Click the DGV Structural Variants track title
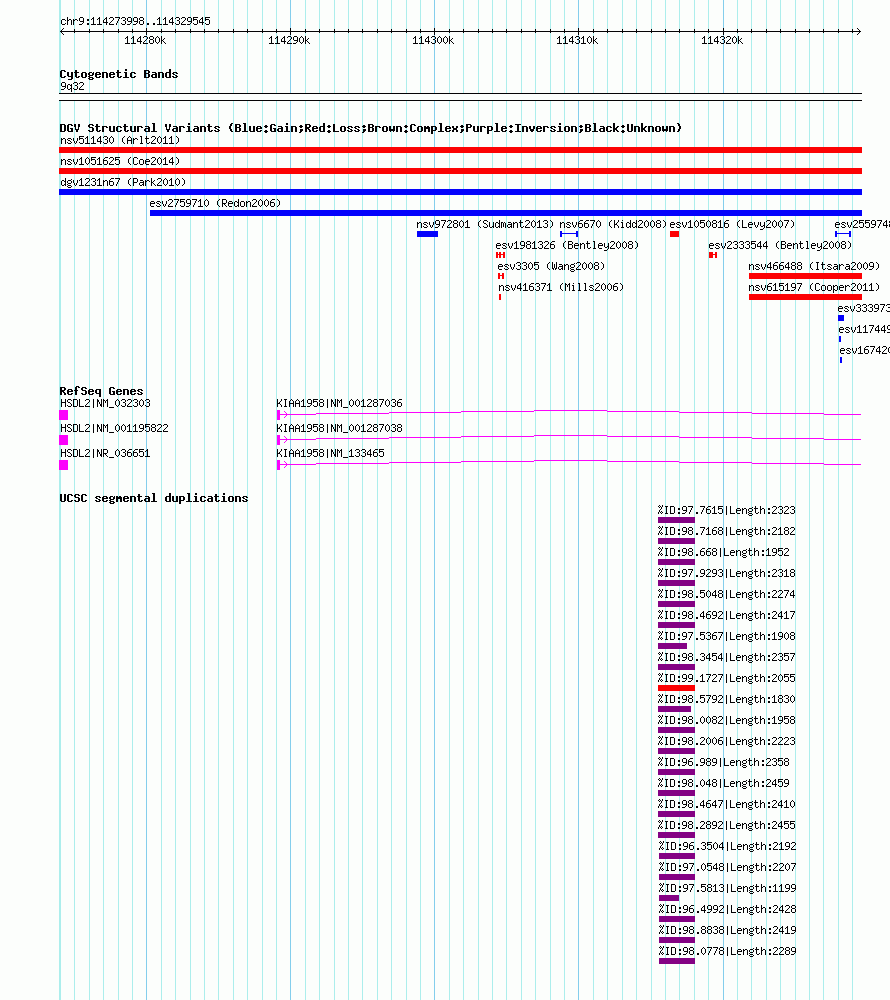The width and height of the screenshot is (890, 1000). tap(370, 128)
